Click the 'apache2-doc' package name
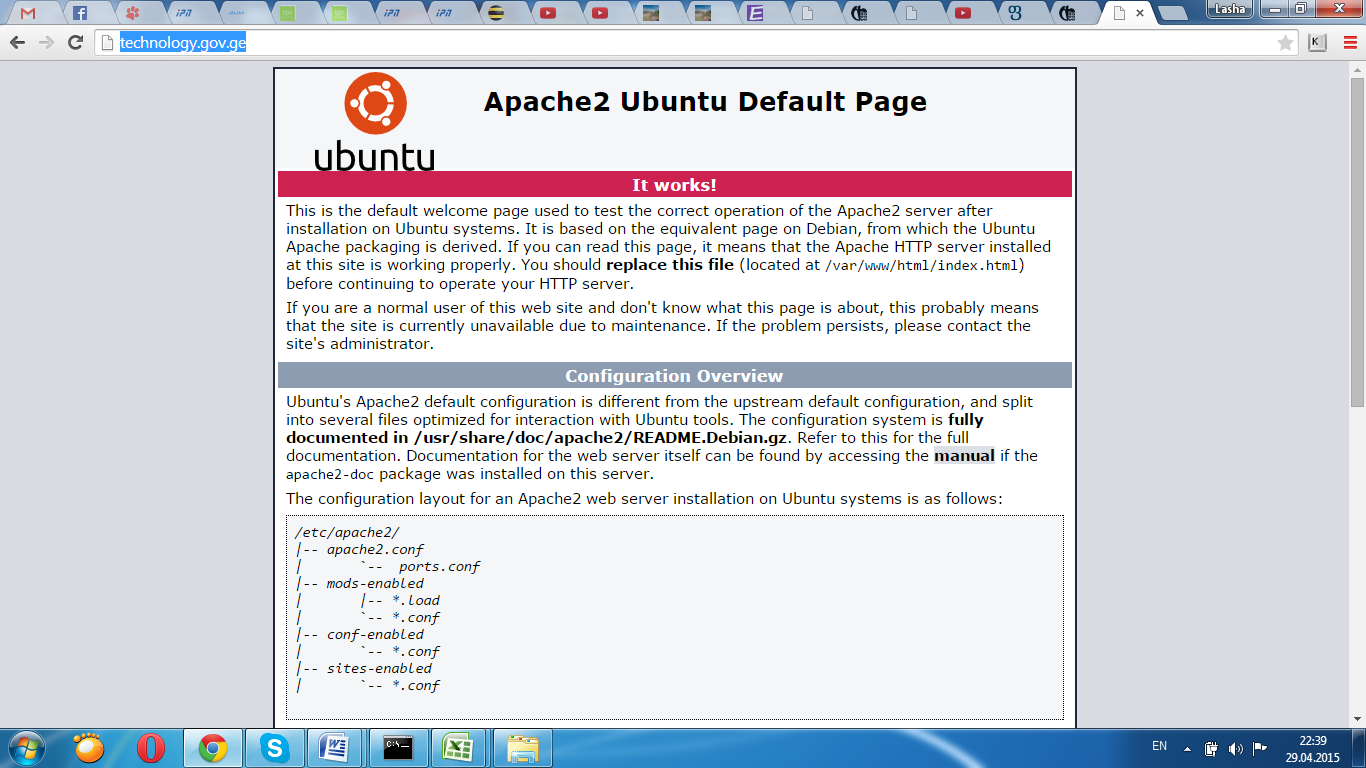The width and height of the screenshot is (1366, 768). 330,474
